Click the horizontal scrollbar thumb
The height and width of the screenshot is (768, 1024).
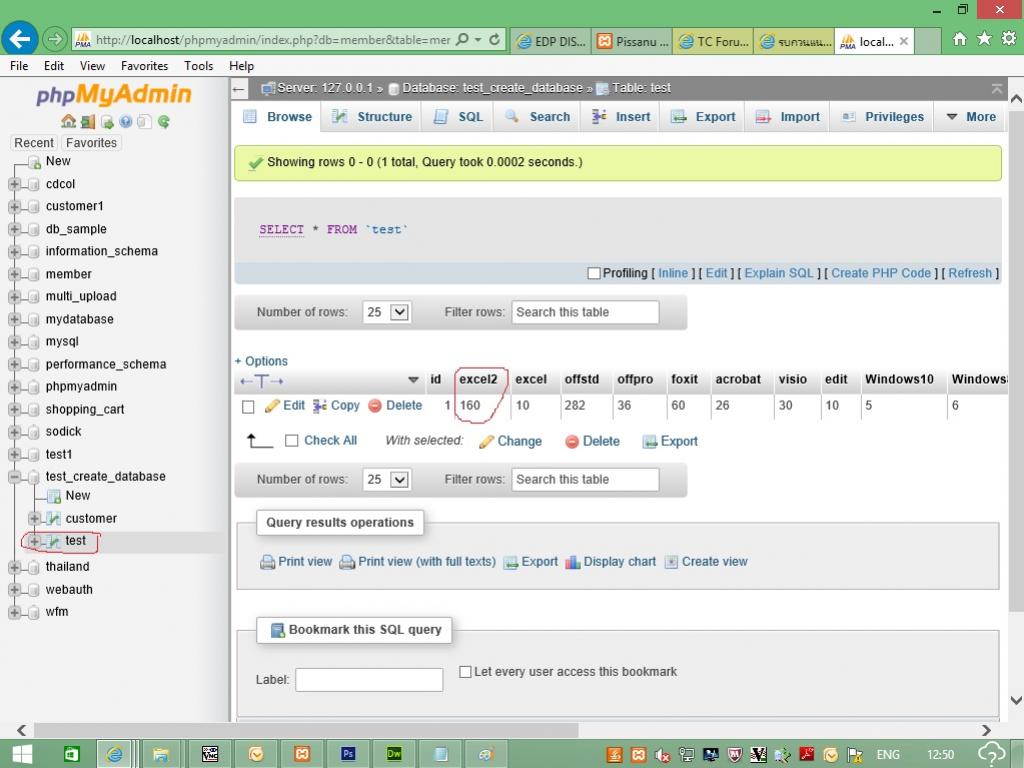[x=306, y=730]
